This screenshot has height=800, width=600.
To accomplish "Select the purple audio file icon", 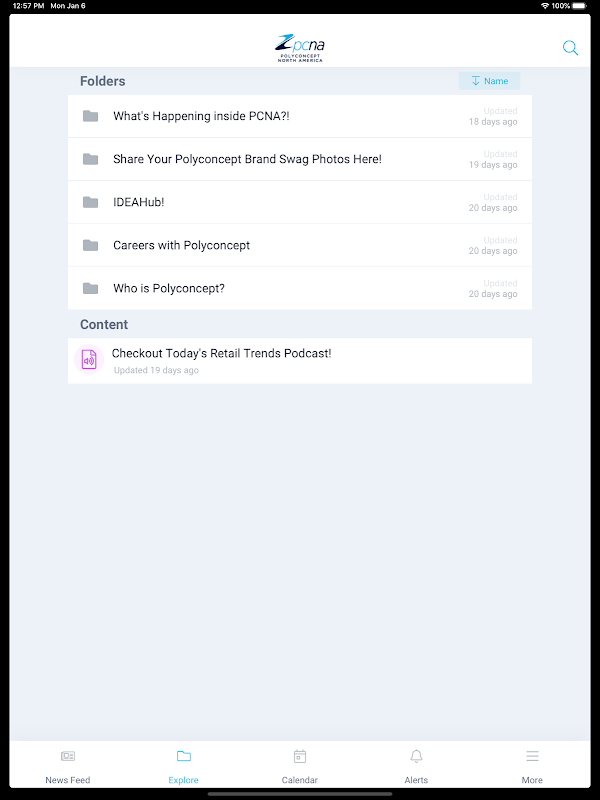I will click(89, 359).
